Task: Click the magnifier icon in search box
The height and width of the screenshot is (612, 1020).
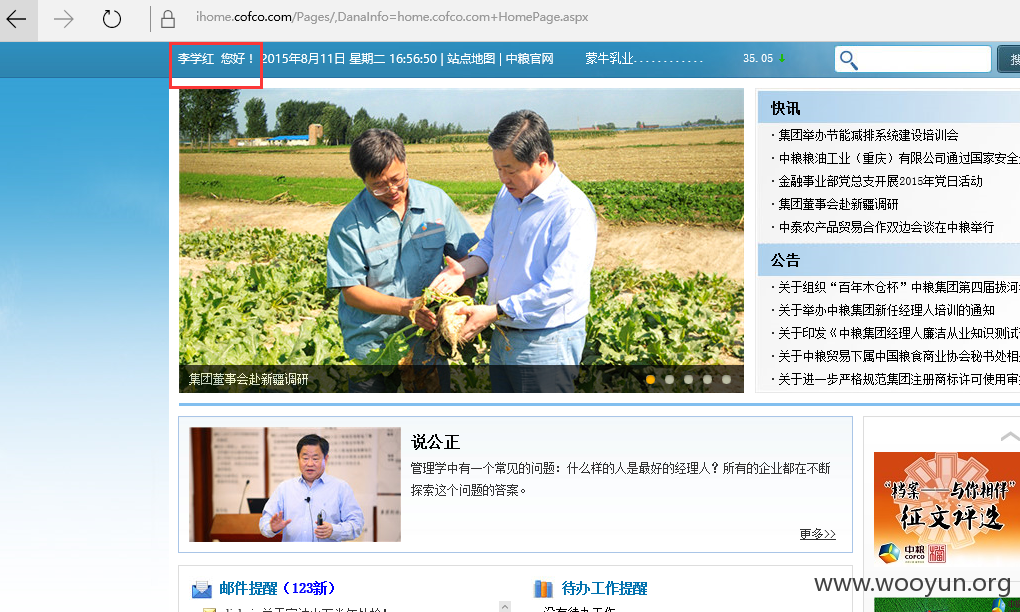Action: pos(848,60)
